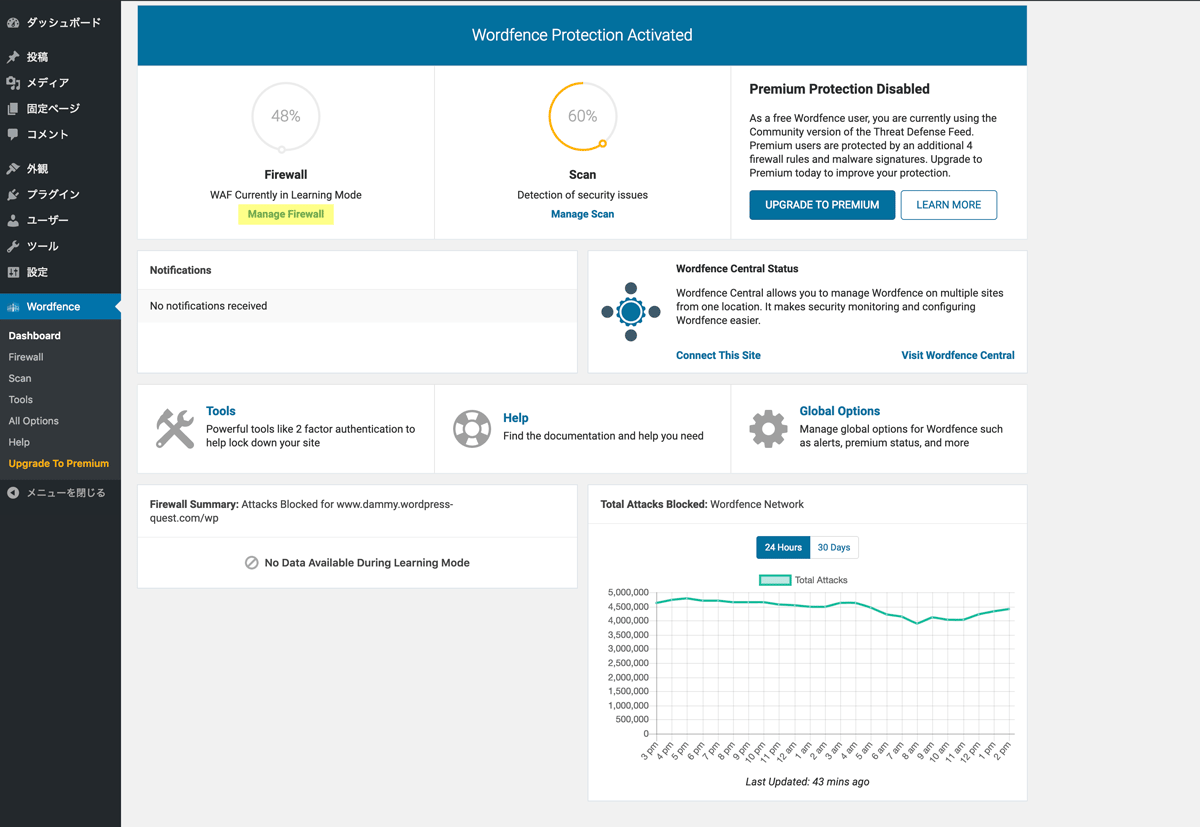Image resolution: width=1200 pixels, height=827 pixels.
Task: Click the collapse arrow icon for メニューを閉じる
Action: (x=13, y=493)
